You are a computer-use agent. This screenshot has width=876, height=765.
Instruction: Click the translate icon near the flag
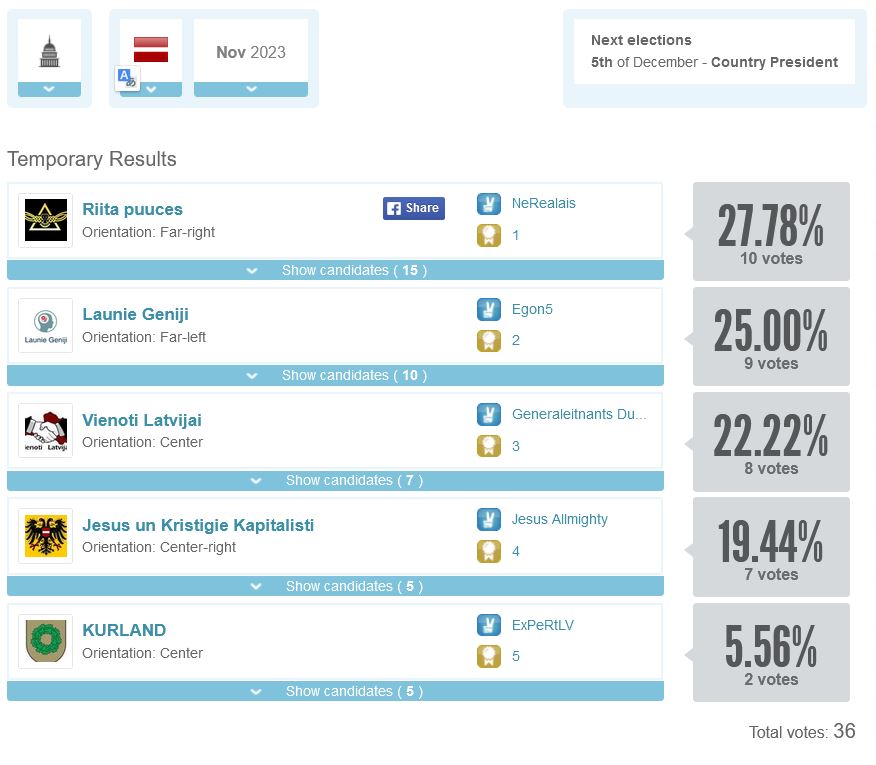(x=127, y=78)
